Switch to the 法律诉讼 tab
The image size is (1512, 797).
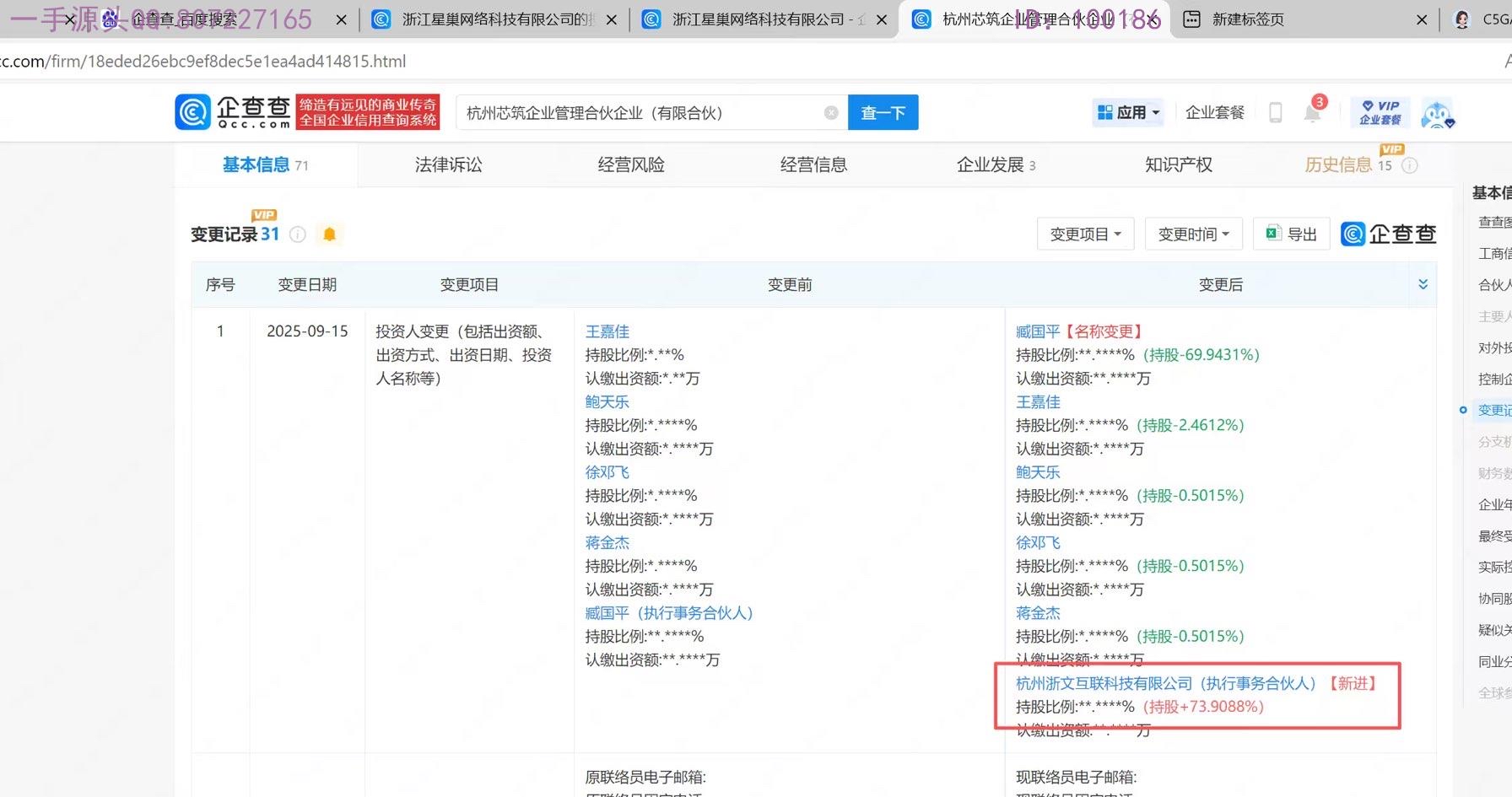click(448, 165)
